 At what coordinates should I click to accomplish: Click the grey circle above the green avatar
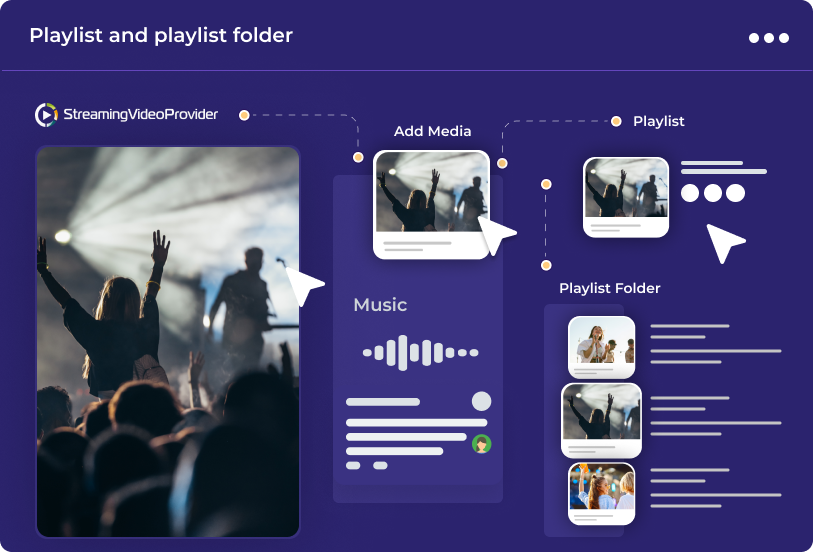[482, 401]
